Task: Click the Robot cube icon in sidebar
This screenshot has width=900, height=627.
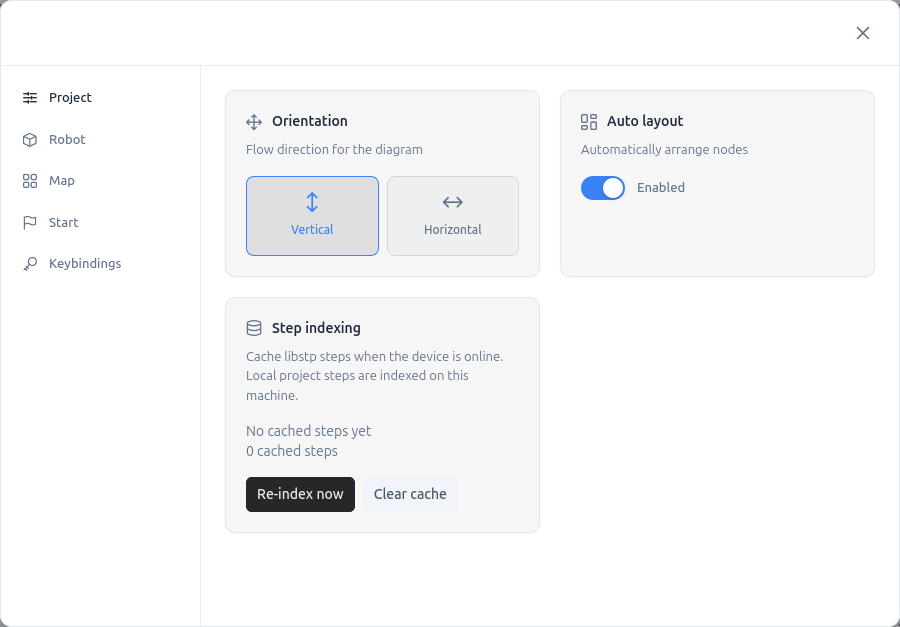Action: (x=29, y=139)
